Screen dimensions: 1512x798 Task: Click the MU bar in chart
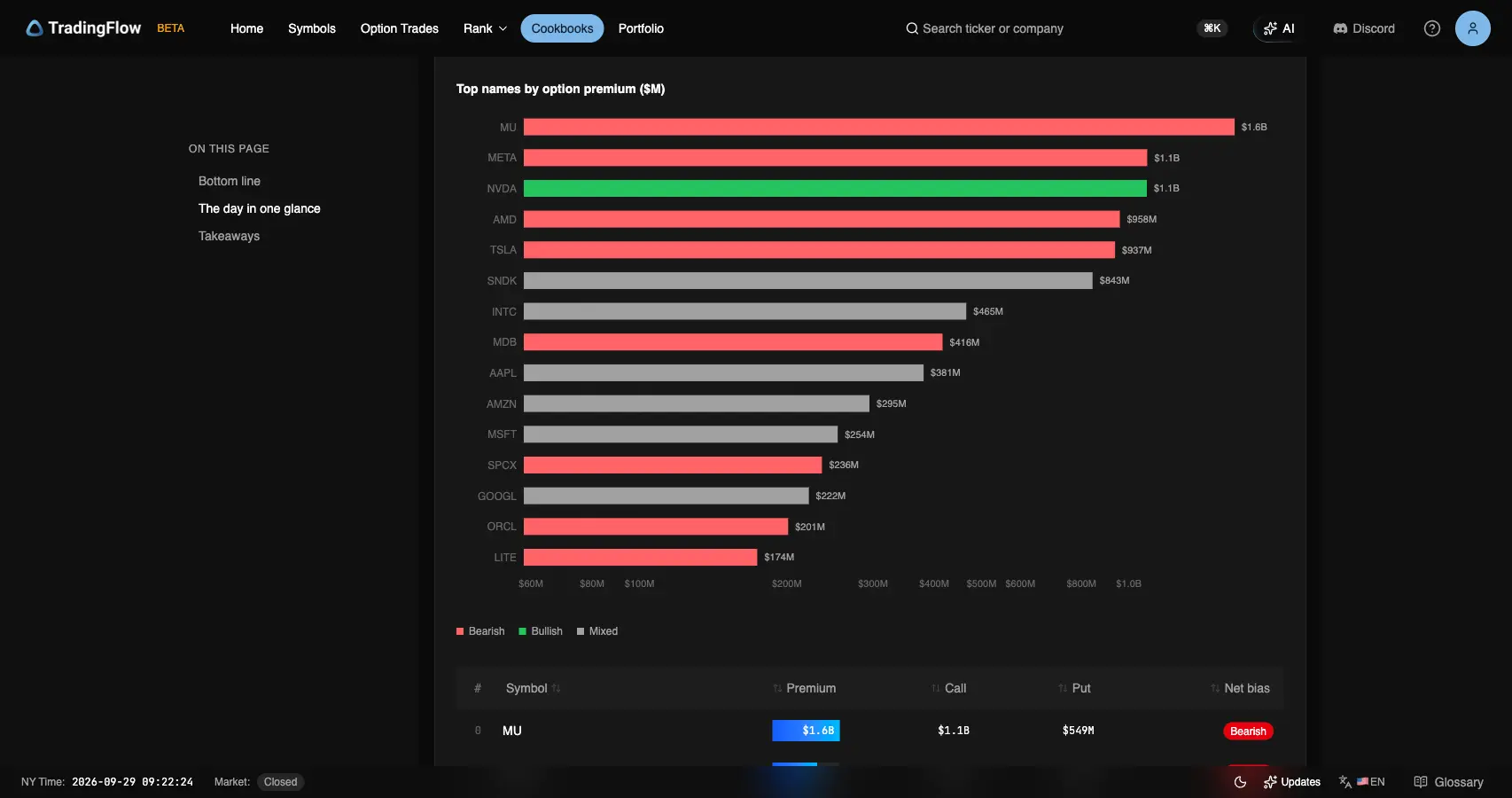pos(879,127)
